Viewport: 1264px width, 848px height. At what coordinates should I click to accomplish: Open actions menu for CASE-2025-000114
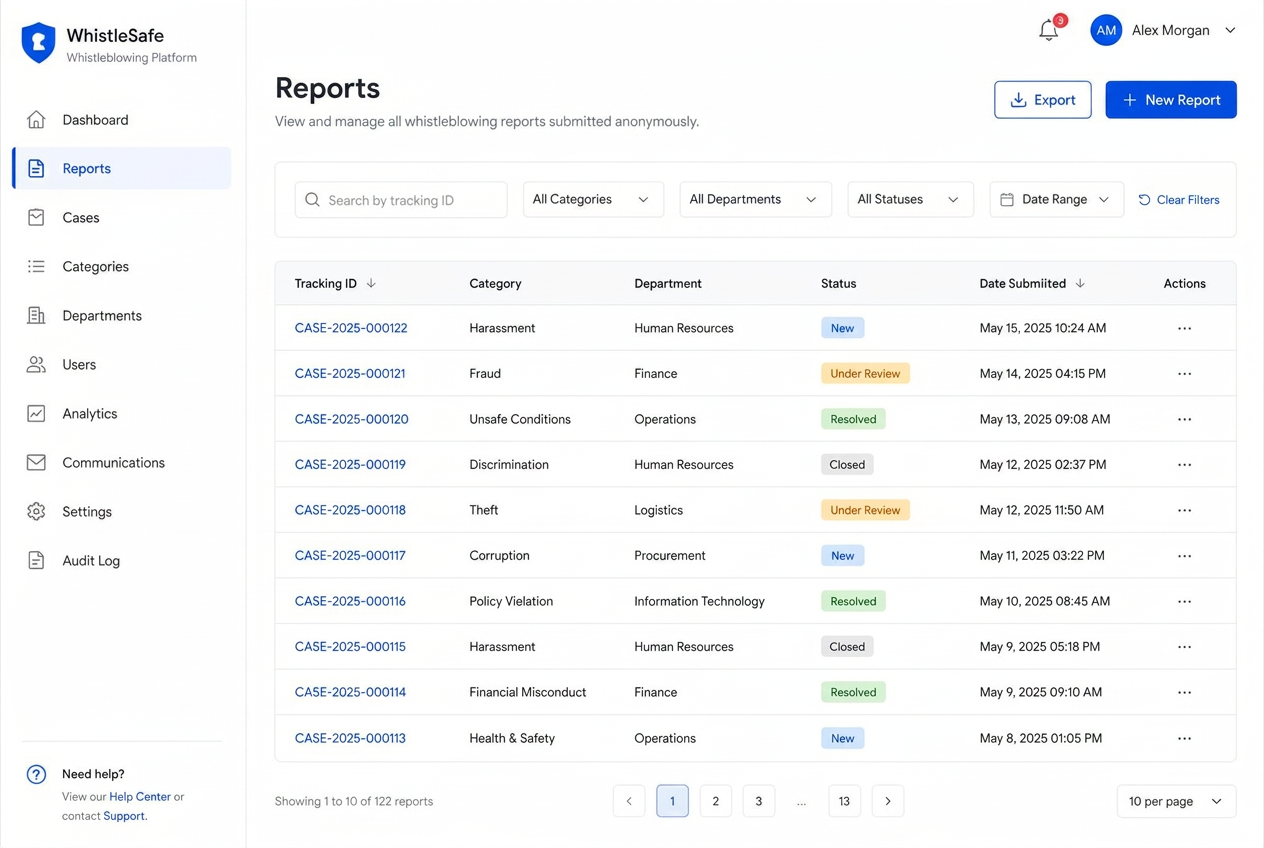[1184, 692]
